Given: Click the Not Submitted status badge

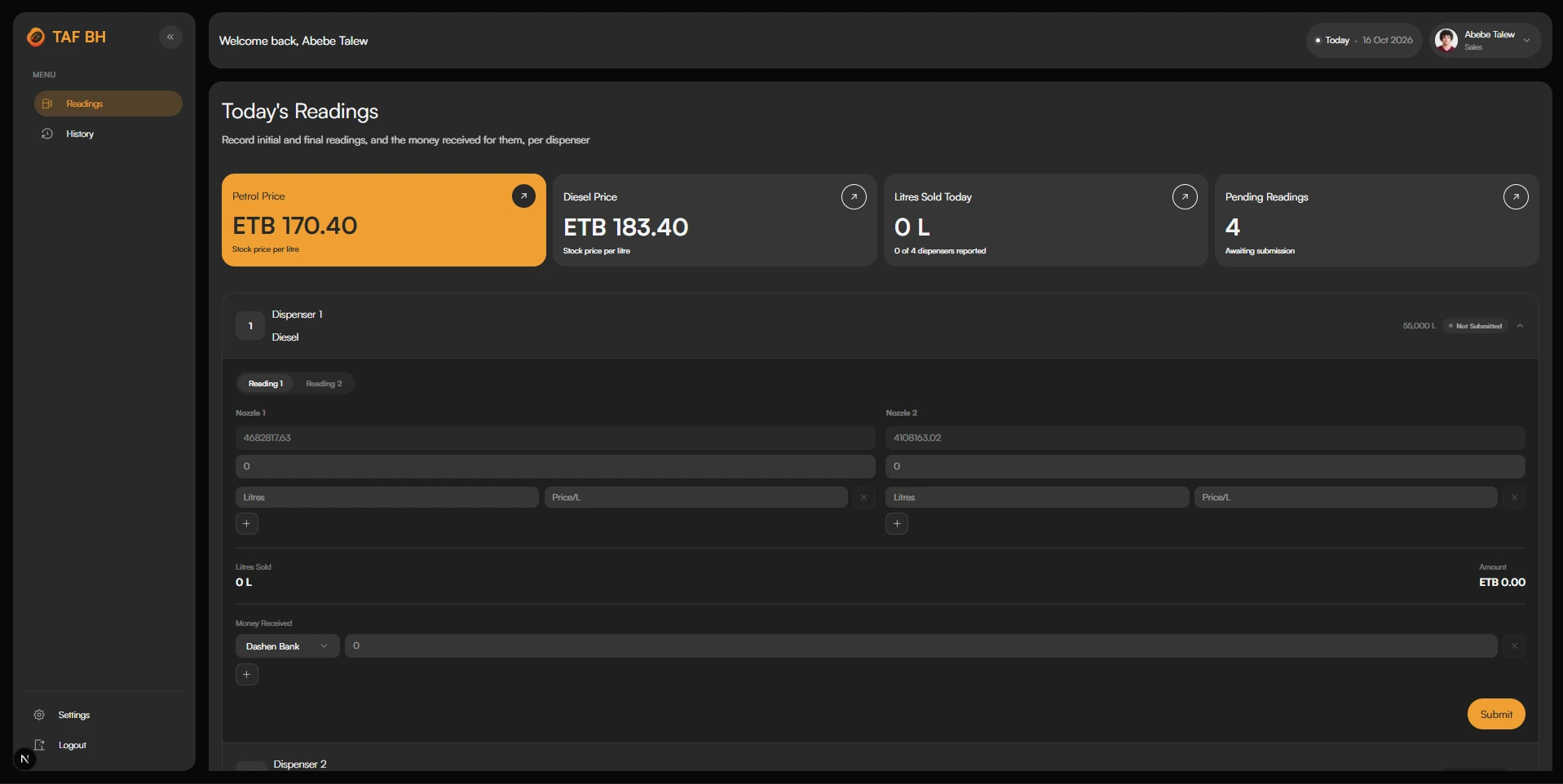Looking at the screenshot, I should pyautogui.click(x=1476, y=326).
